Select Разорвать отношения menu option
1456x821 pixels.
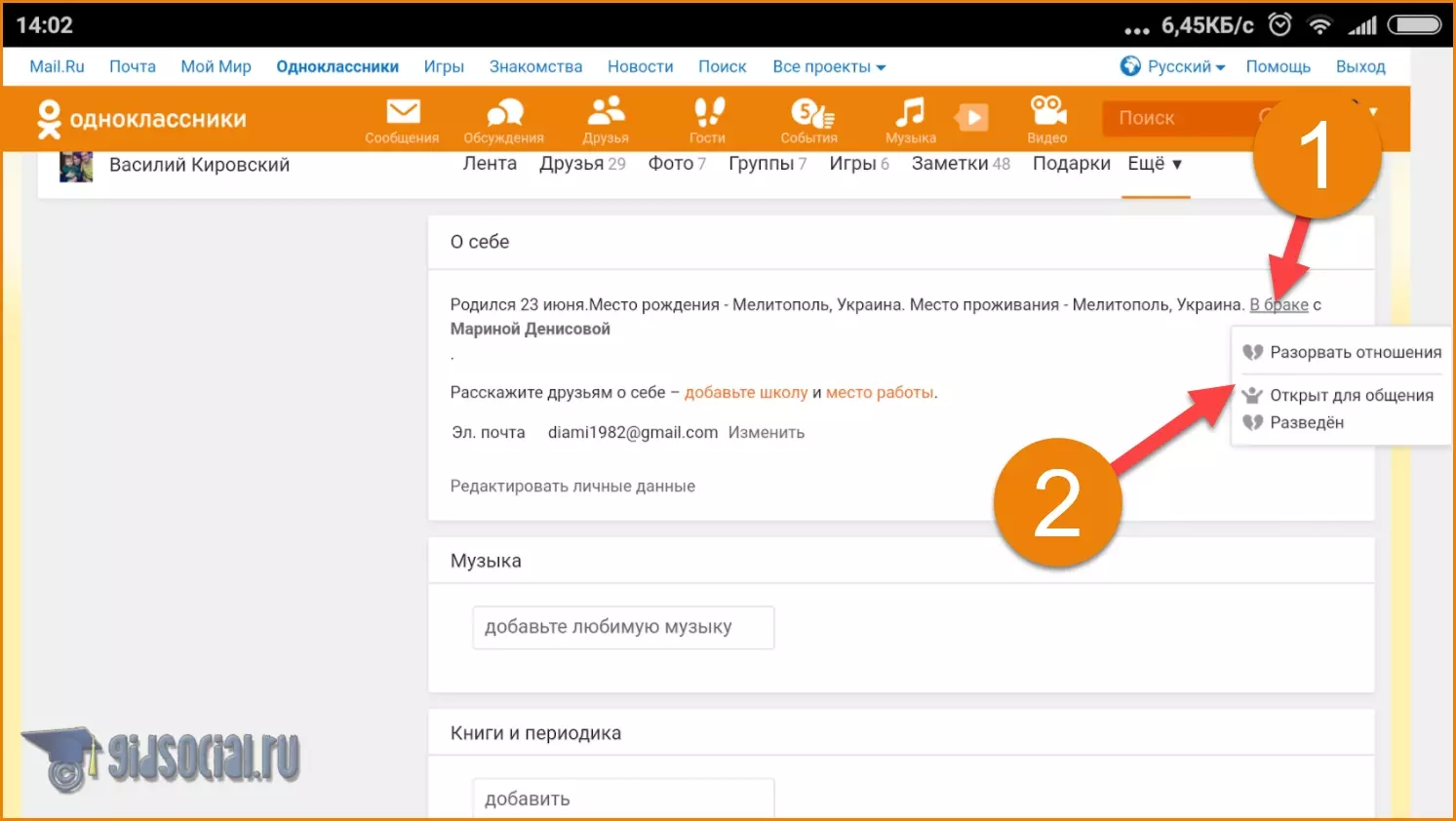click(x=1342, y=352)
